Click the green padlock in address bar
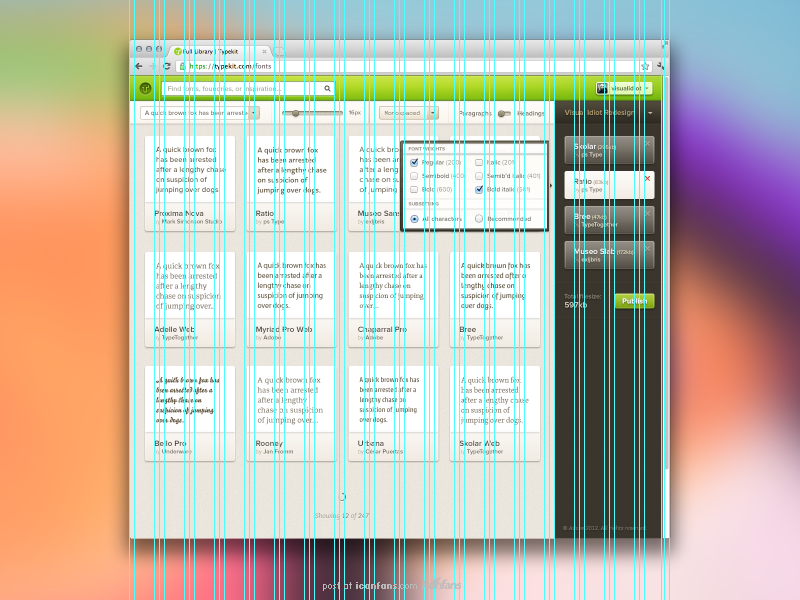Screen dimensions: 800x600 (182, 66)
